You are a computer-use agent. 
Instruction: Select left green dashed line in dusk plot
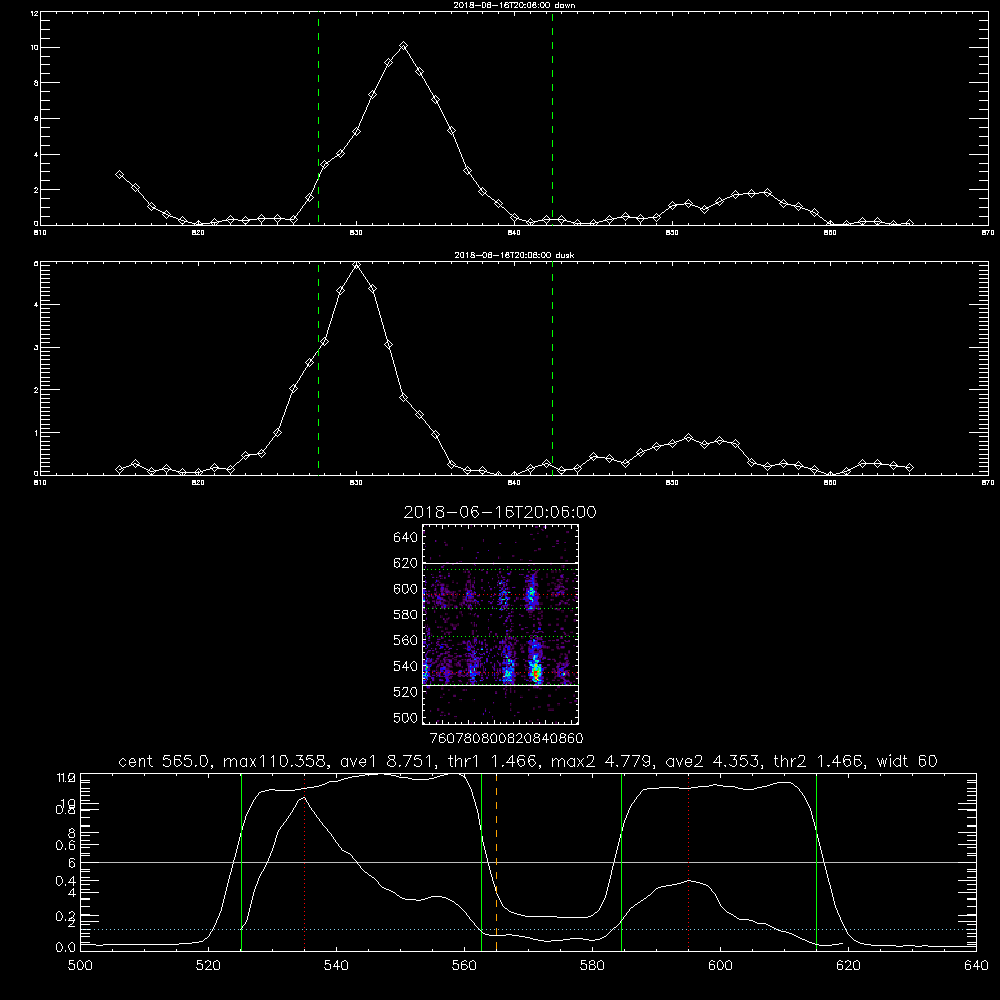coord(318,368)
